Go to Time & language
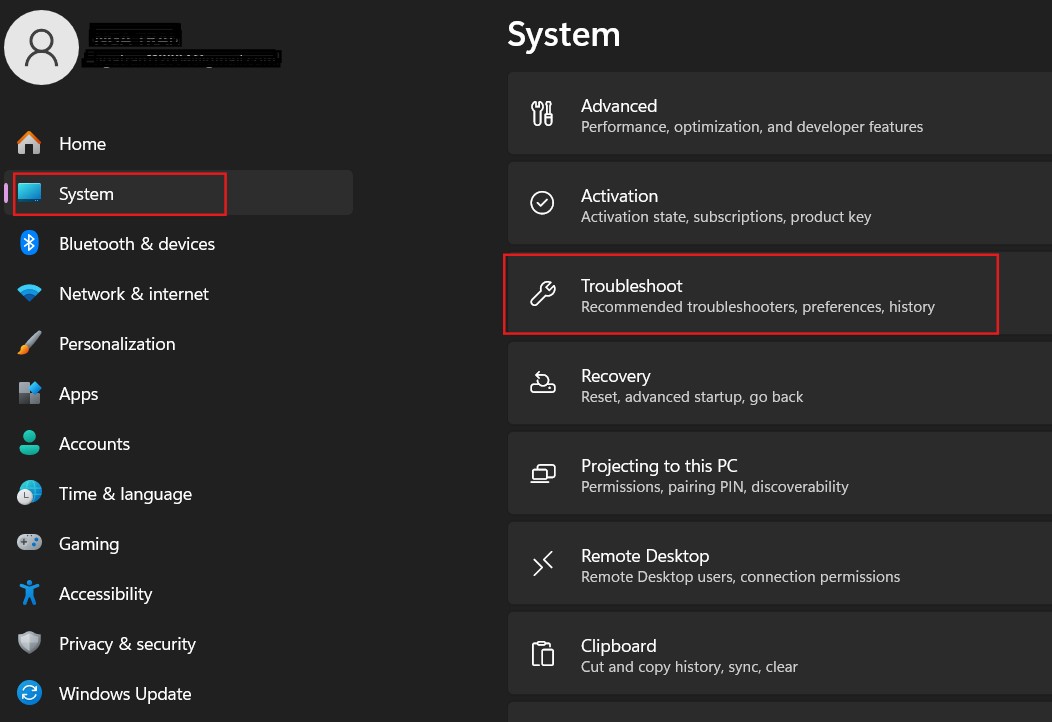 pos(178,493)
